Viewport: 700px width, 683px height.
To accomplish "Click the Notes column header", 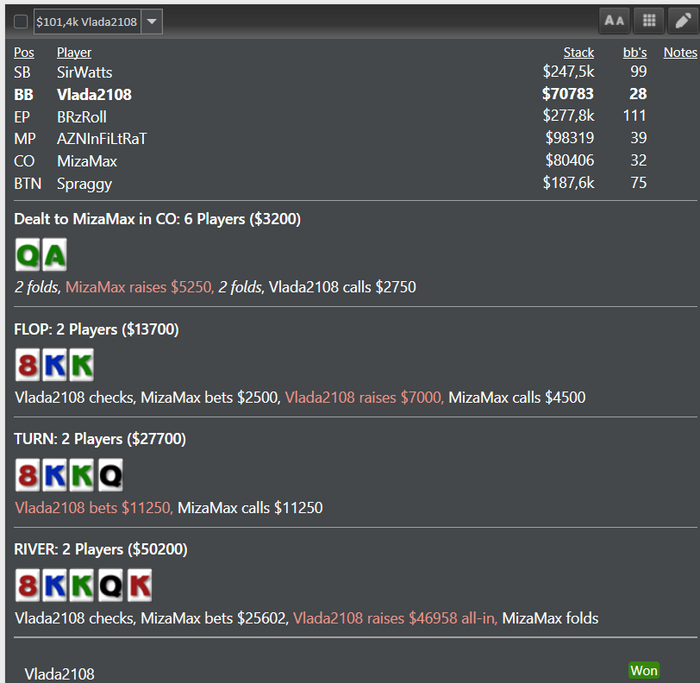I will point(680,53).
